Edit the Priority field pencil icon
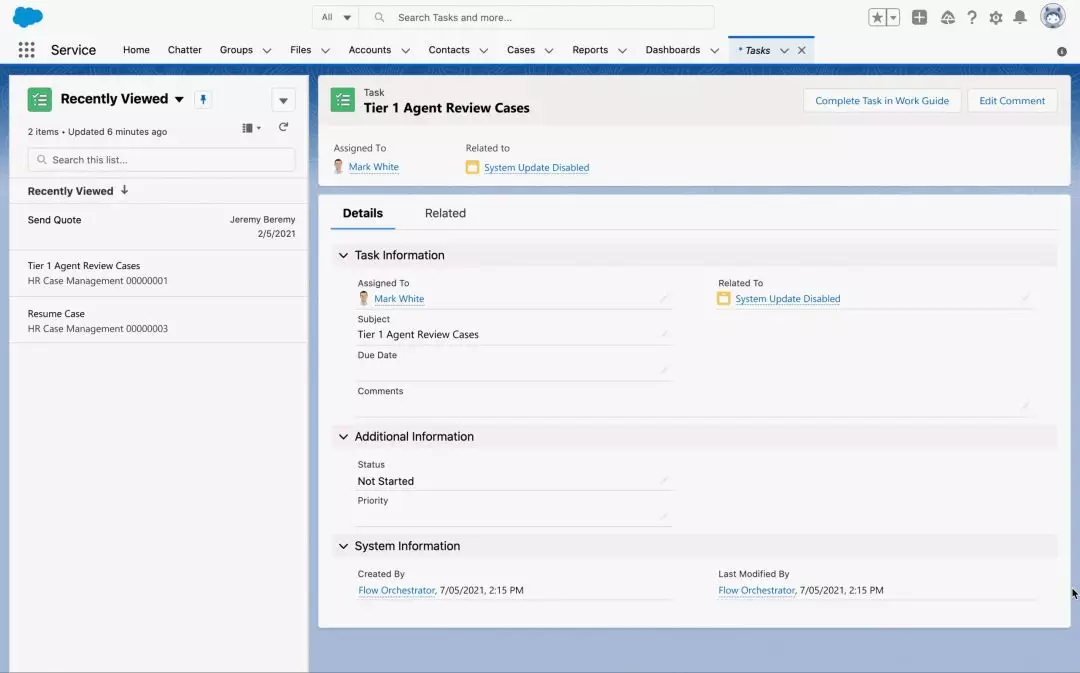Screen dimensions: 1080x673 [663, 516]
